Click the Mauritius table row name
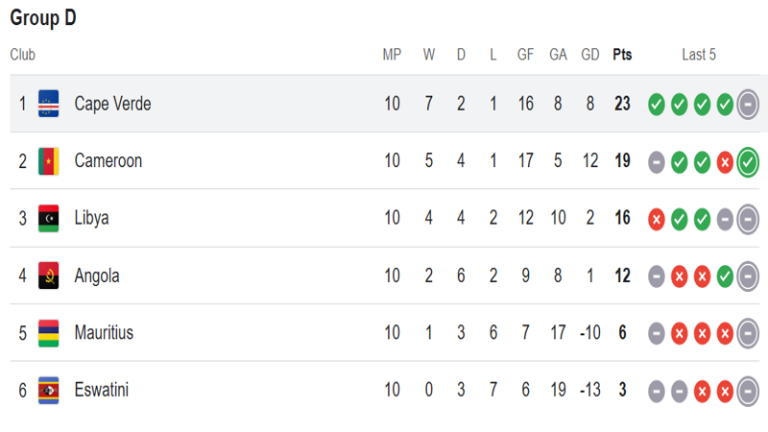Screen dimensions: 768x432 click(104, 333)
